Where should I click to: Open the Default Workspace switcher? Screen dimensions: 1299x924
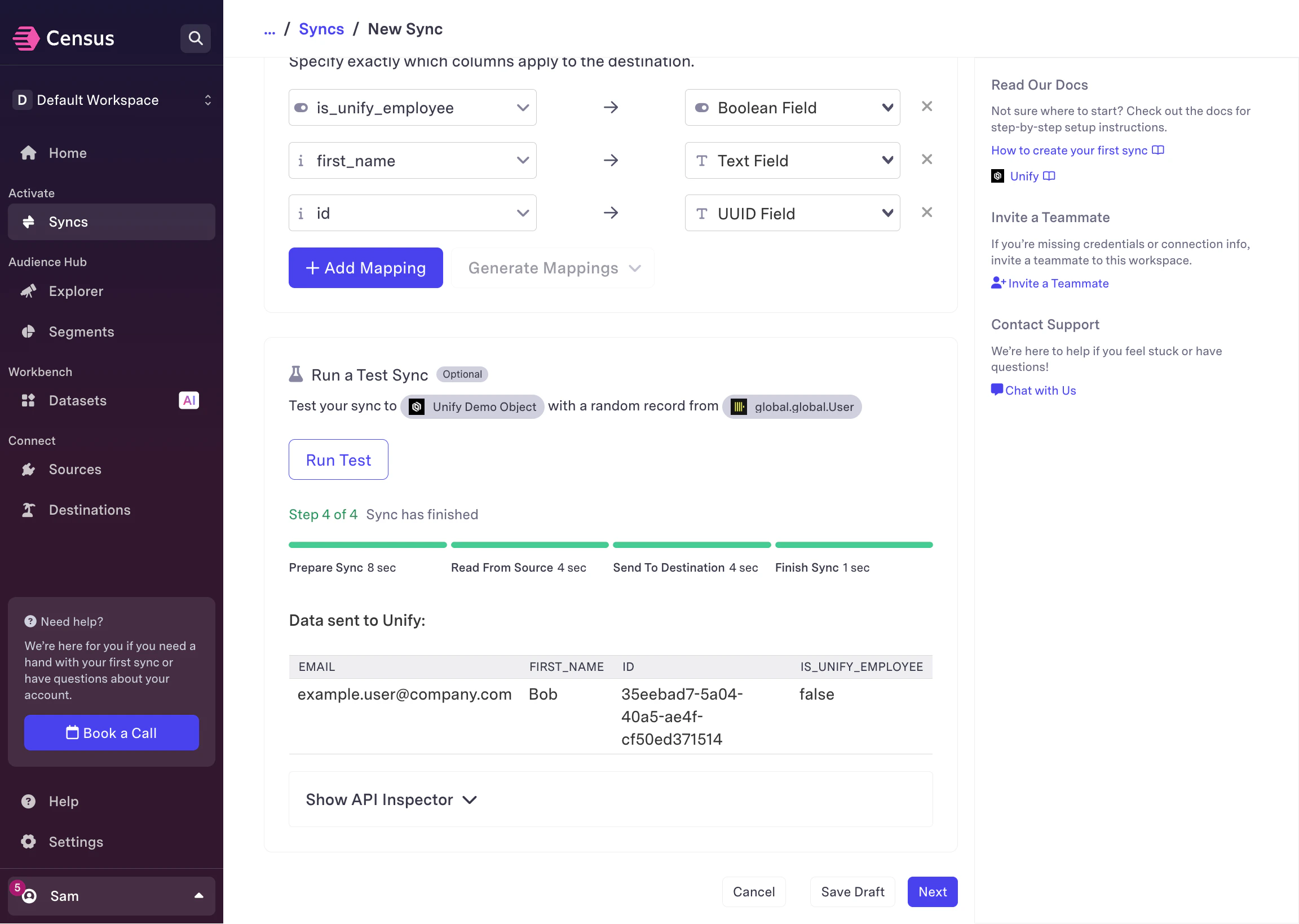[112, 100]
